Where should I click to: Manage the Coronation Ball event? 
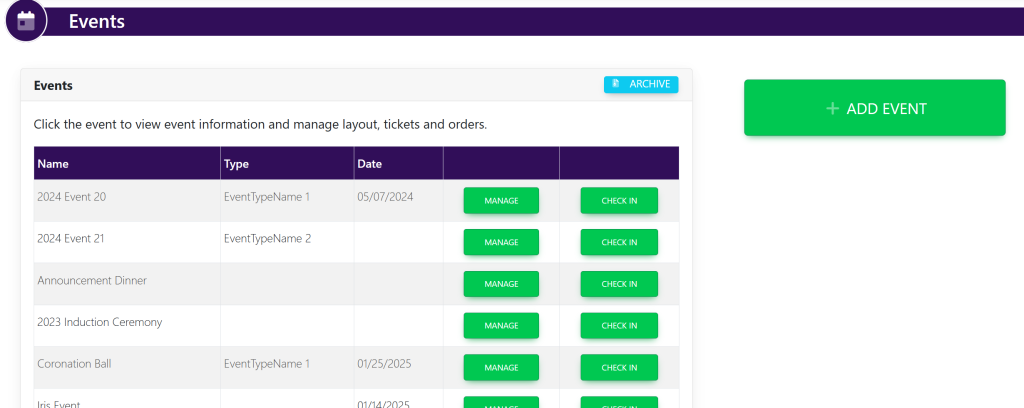501,368
